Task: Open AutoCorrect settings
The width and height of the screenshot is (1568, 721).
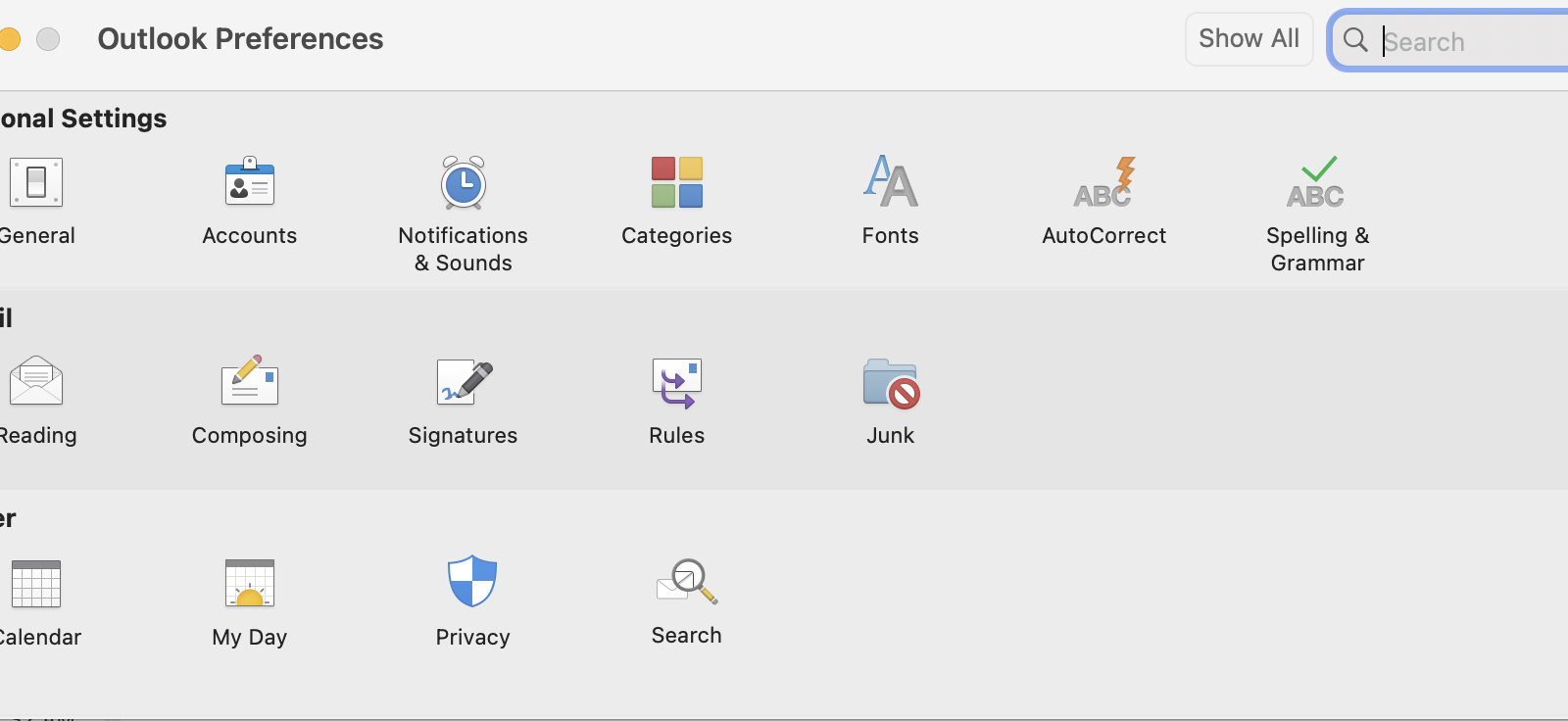Action: point(1103,184)
